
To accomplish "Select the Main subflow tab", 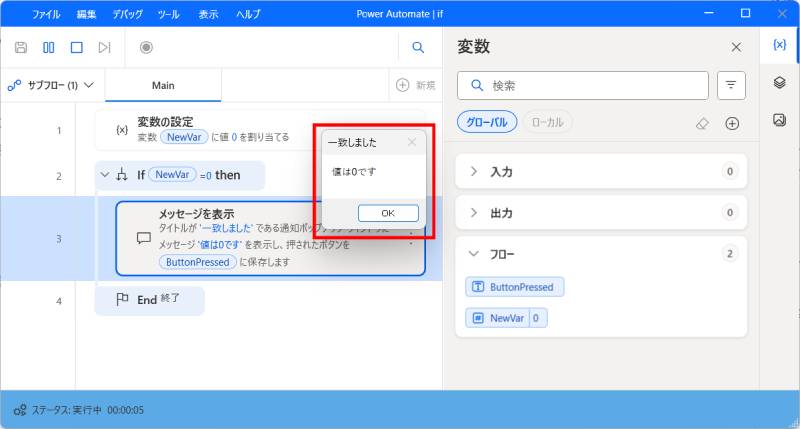I will pyautogui.click(x=163, y=86).
